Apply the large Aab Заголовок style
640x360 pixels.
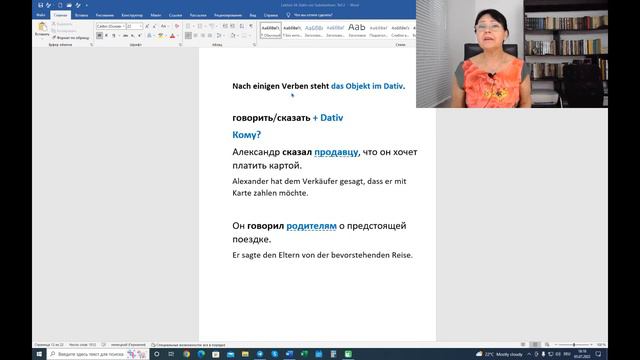[357, 30]
